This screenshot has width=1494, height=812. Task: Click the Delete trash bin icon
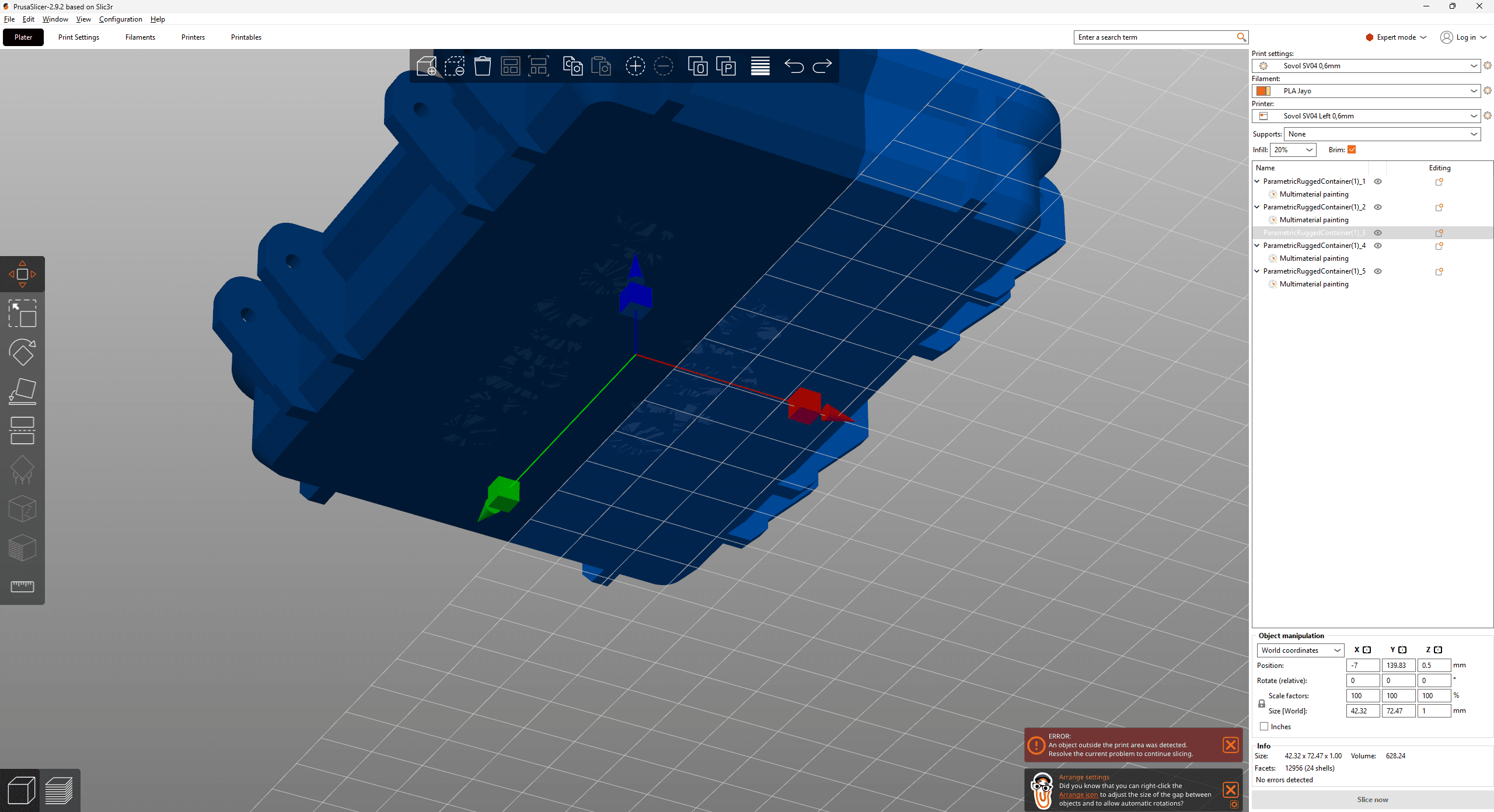point(482,66)
